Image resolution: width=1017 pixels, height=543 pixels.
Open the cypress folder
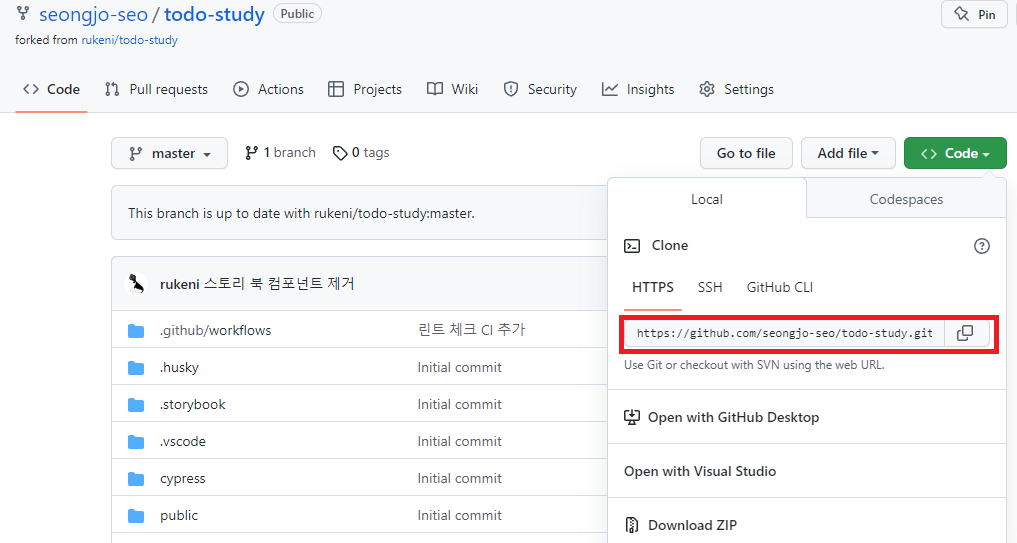point(182,479)
